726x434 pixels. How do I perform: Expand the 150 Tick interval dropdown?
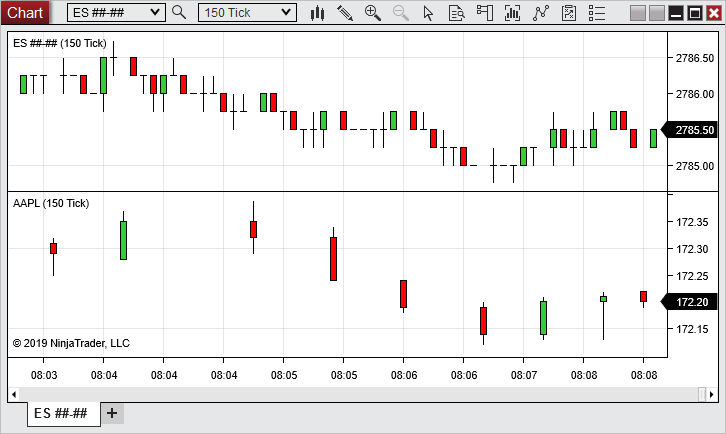click(x=287, y=13)
